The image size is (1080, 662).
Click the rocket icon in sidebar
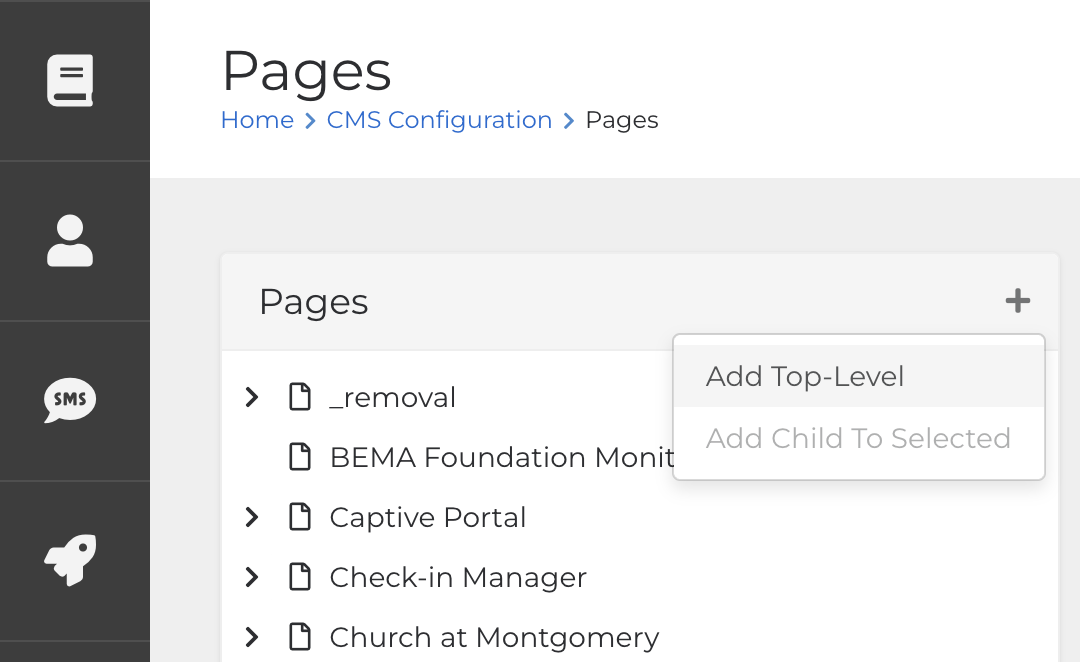tap(70, 560)
